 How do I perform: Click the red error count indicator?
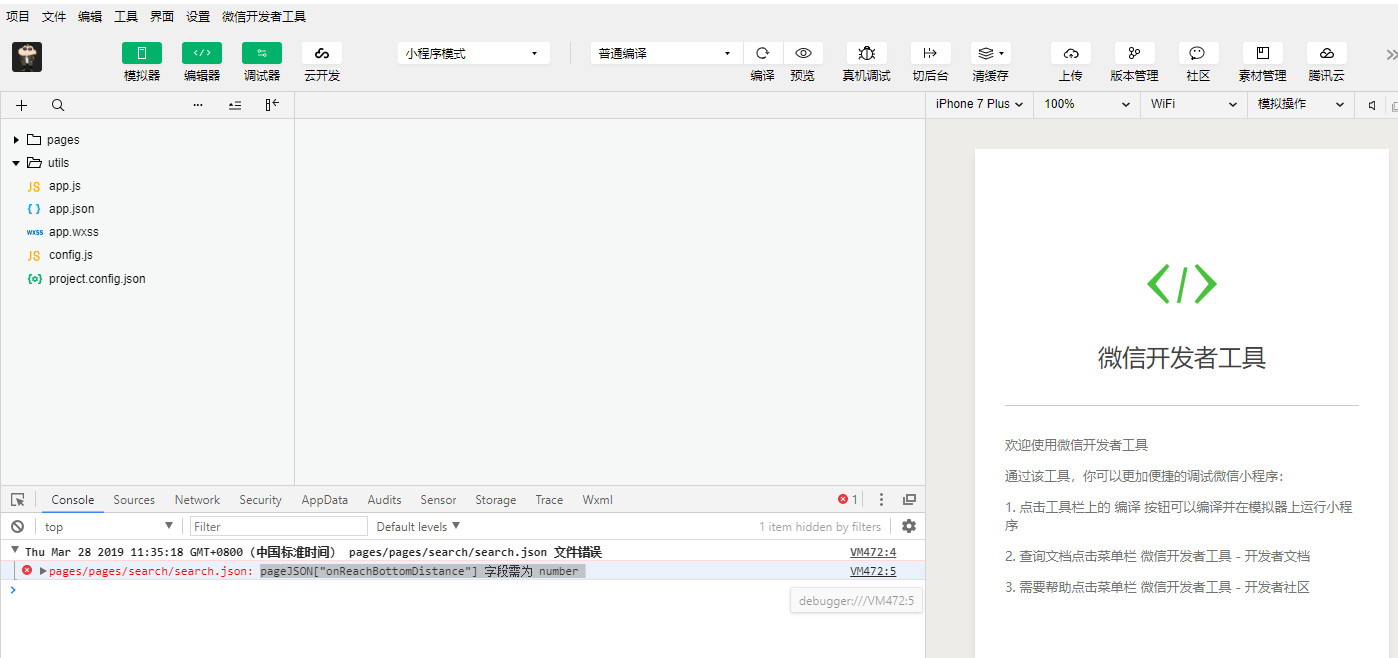(848, 500)
